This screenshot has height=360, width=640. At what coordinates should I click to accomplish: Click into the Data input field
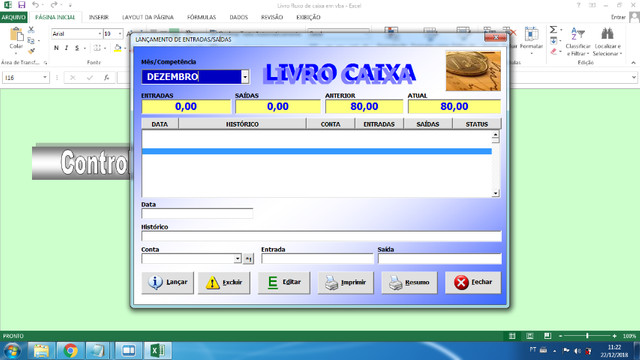coord(197,213)
